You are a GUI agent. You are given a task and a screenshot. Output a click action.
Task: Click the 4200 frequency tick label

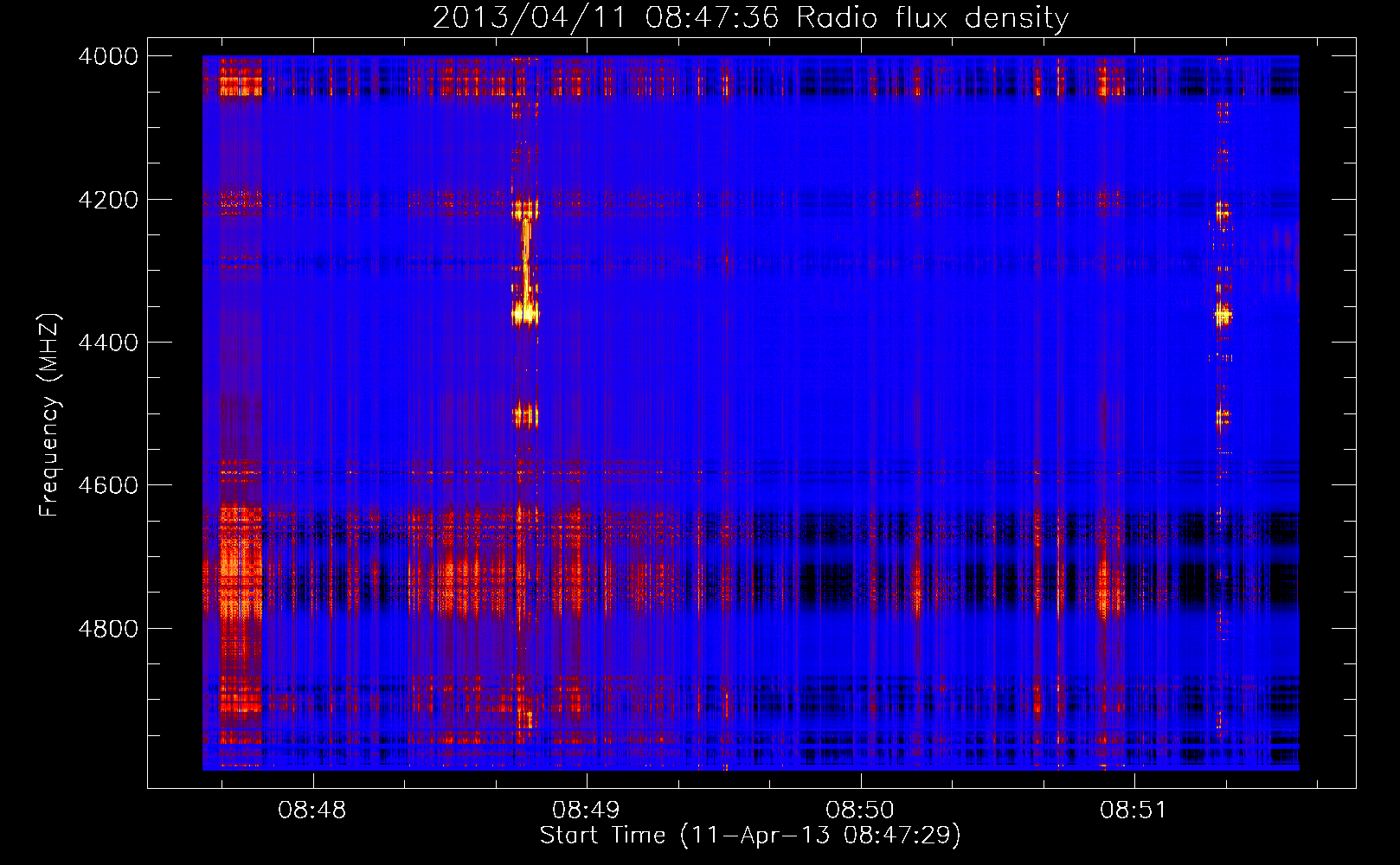(x=108, y=200)
